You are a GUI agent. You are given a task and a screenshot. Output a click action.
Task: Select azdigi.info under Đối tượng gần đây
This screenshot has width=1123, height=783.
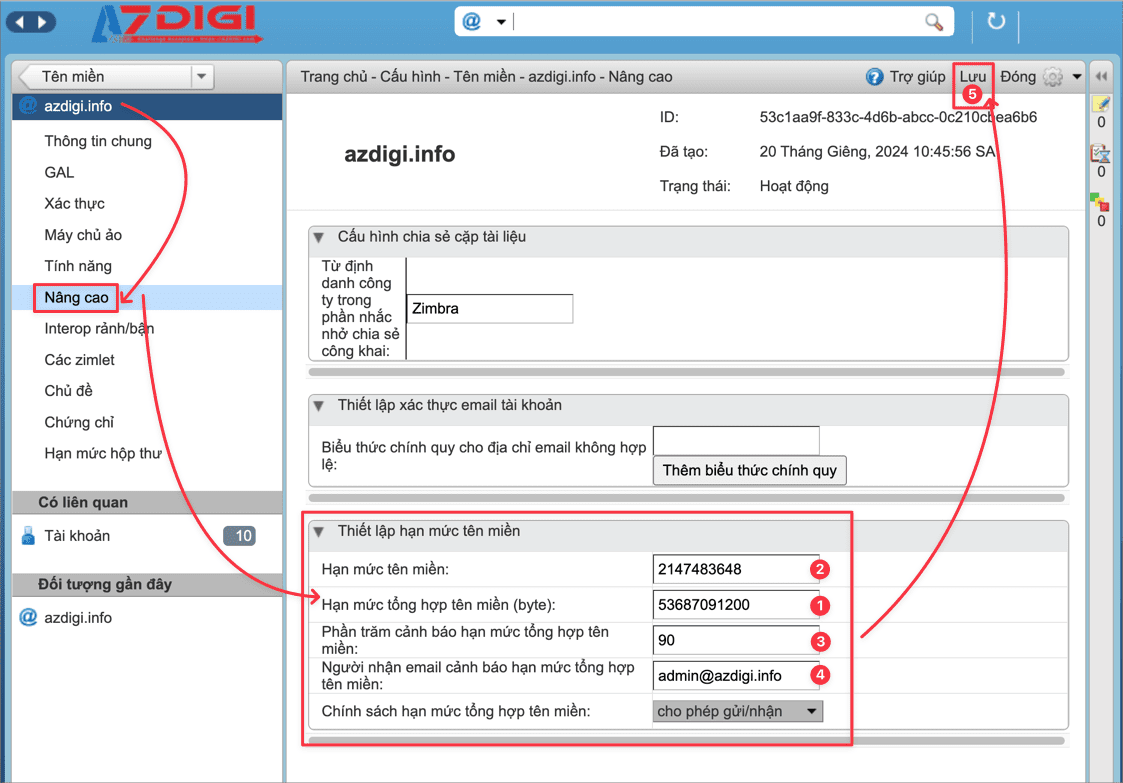(78, 618)
